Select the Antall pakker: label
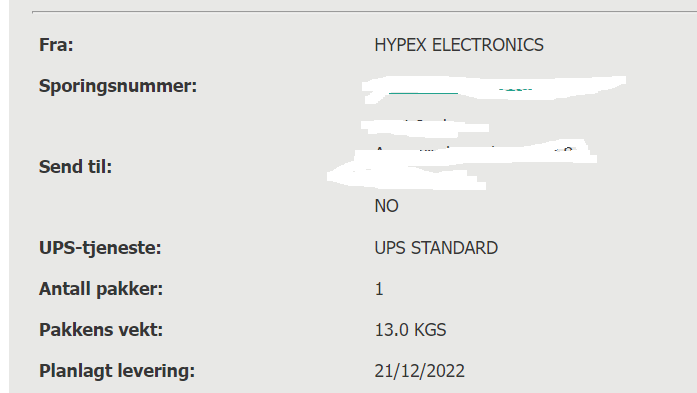697x393 pixels. tap(101, 289)
